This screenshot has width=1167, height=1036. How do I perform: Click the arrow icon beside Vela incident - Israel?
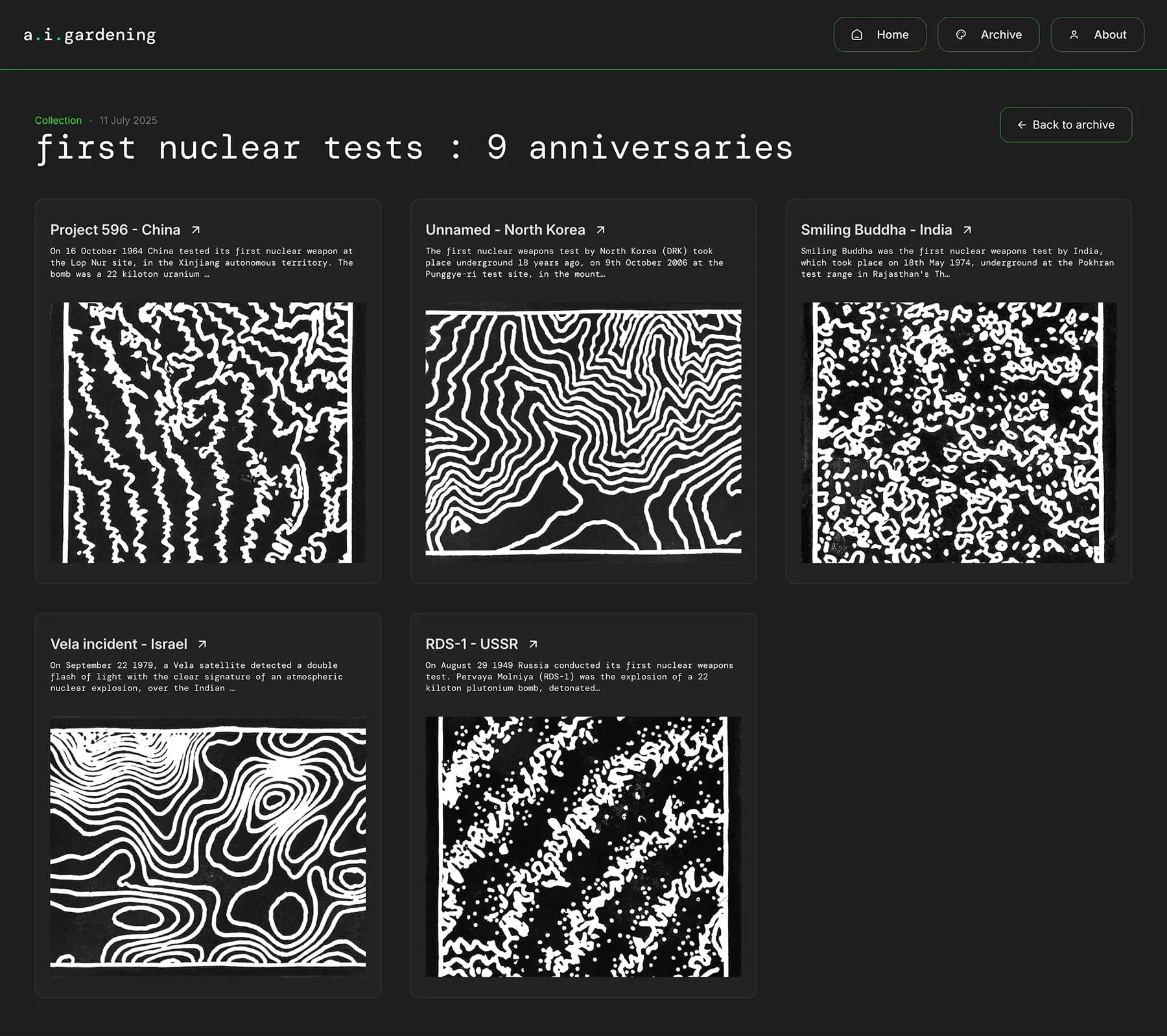point(202,644)
